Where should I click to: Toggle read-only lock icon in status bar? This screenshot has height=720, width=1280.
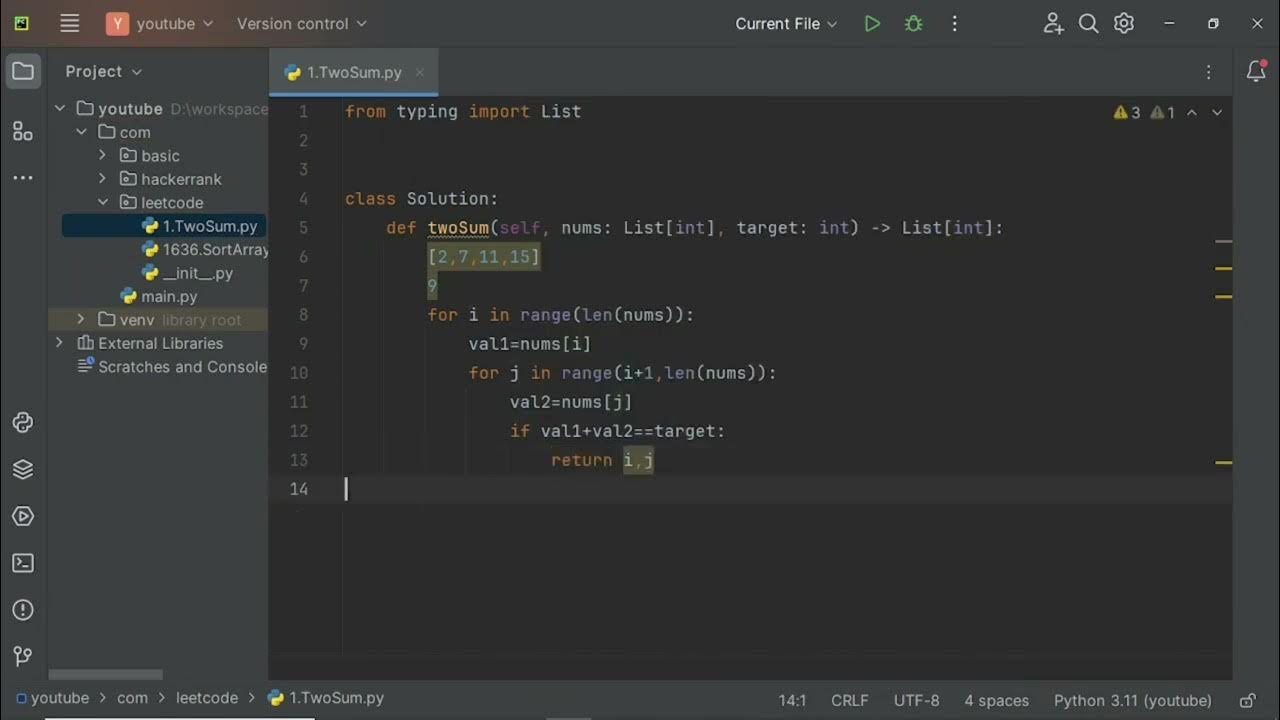(x=1248, y=701)
